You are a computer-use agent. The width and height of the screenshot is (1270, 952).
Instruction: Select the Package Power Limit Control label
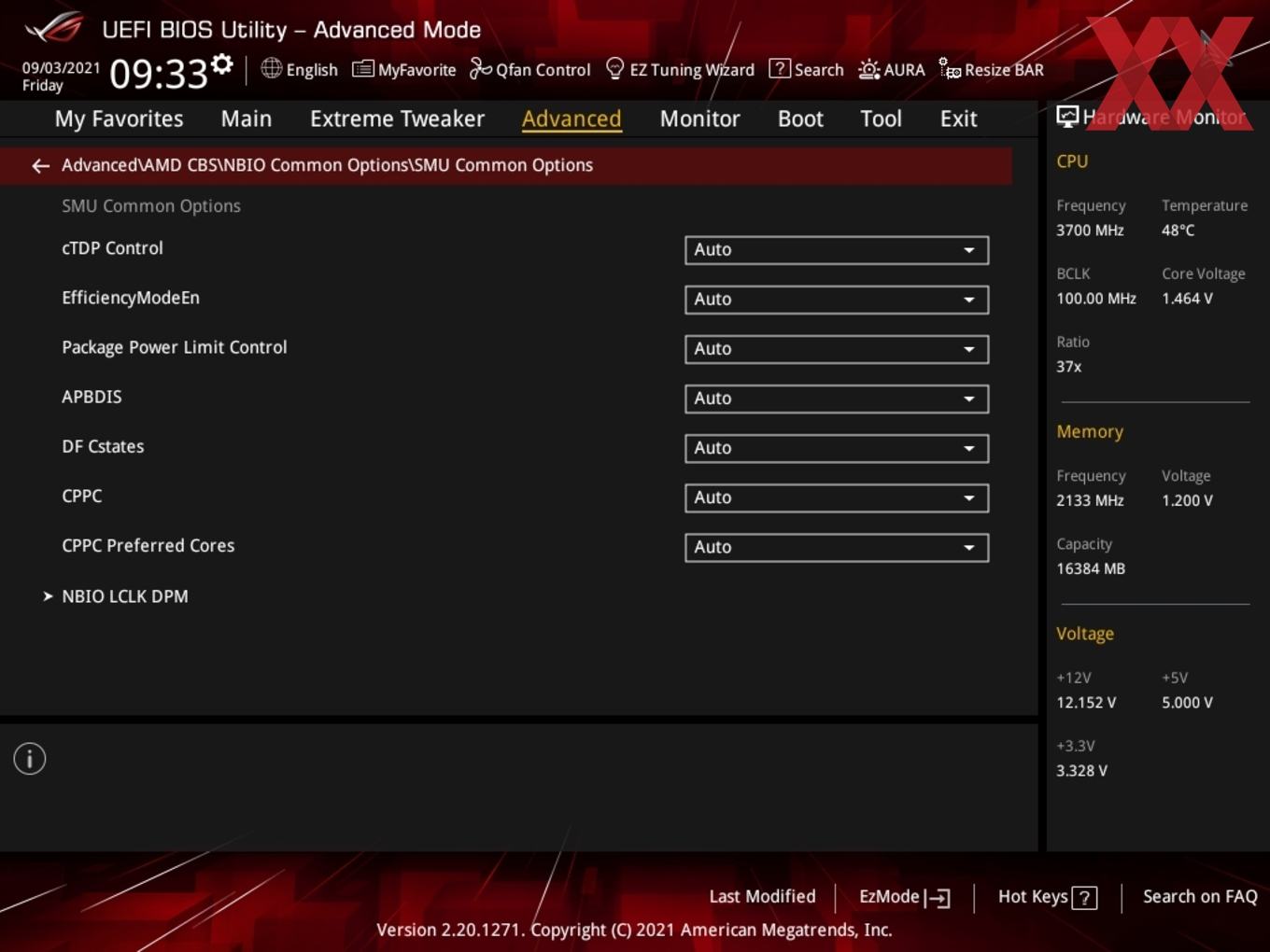click(x=175, y=347)
